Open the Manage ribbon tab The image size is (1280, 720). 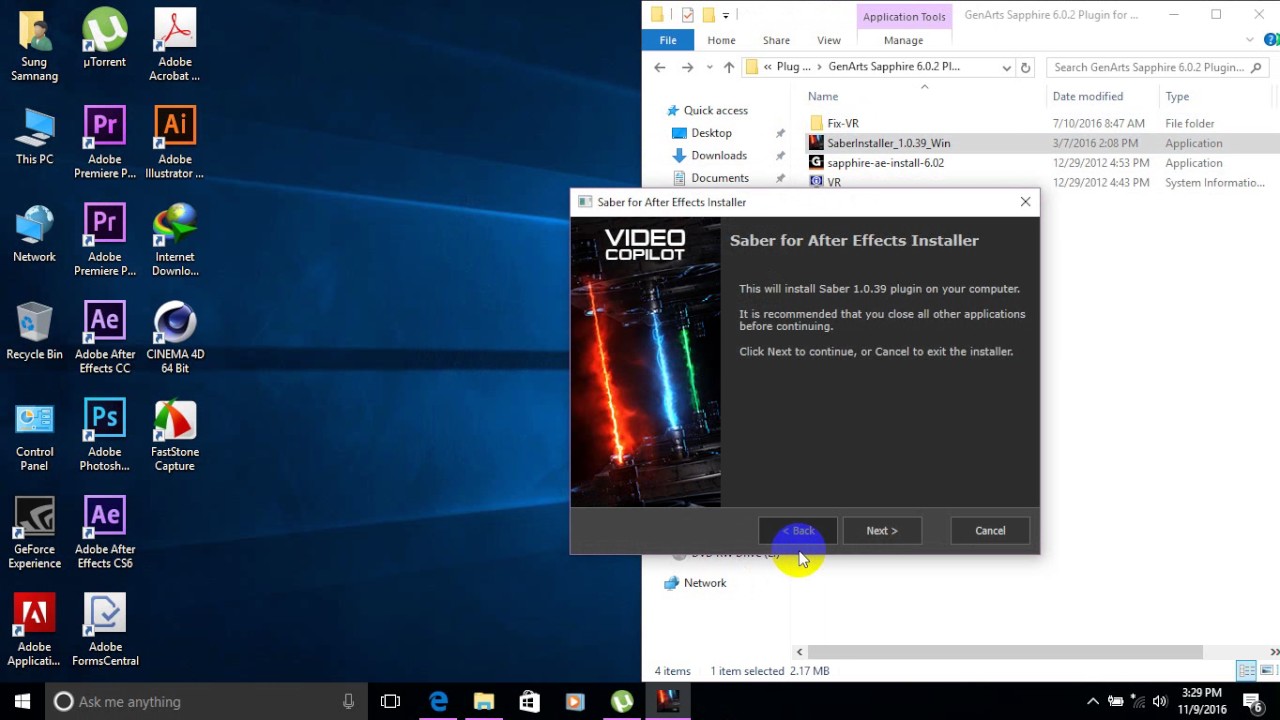click(903, 40)
